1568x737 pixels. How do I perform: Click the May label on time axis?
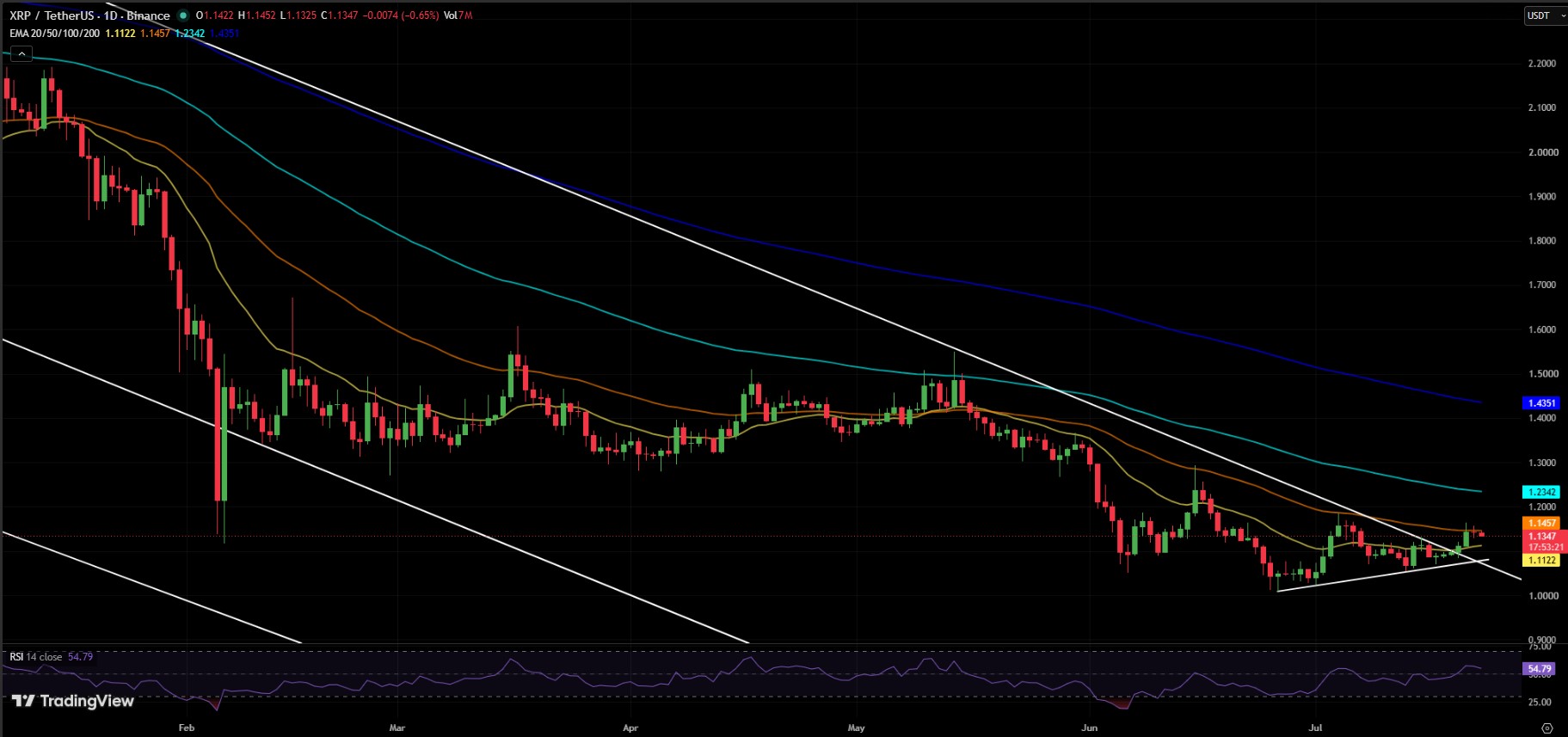(x=856, y=728)
